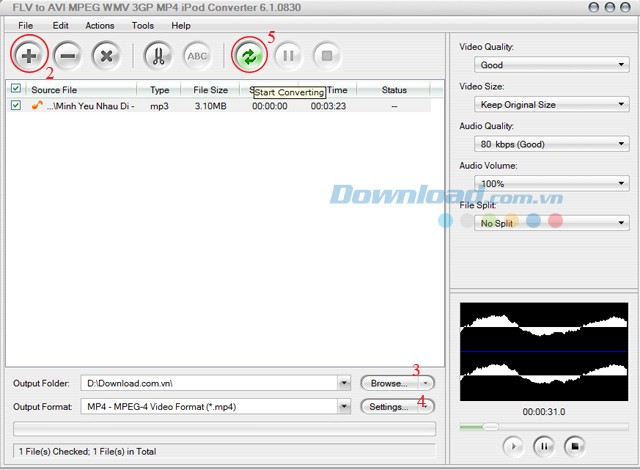The image size is (640, 470).
Task: Sort by the File Size column header
Action: click(210, 89)
